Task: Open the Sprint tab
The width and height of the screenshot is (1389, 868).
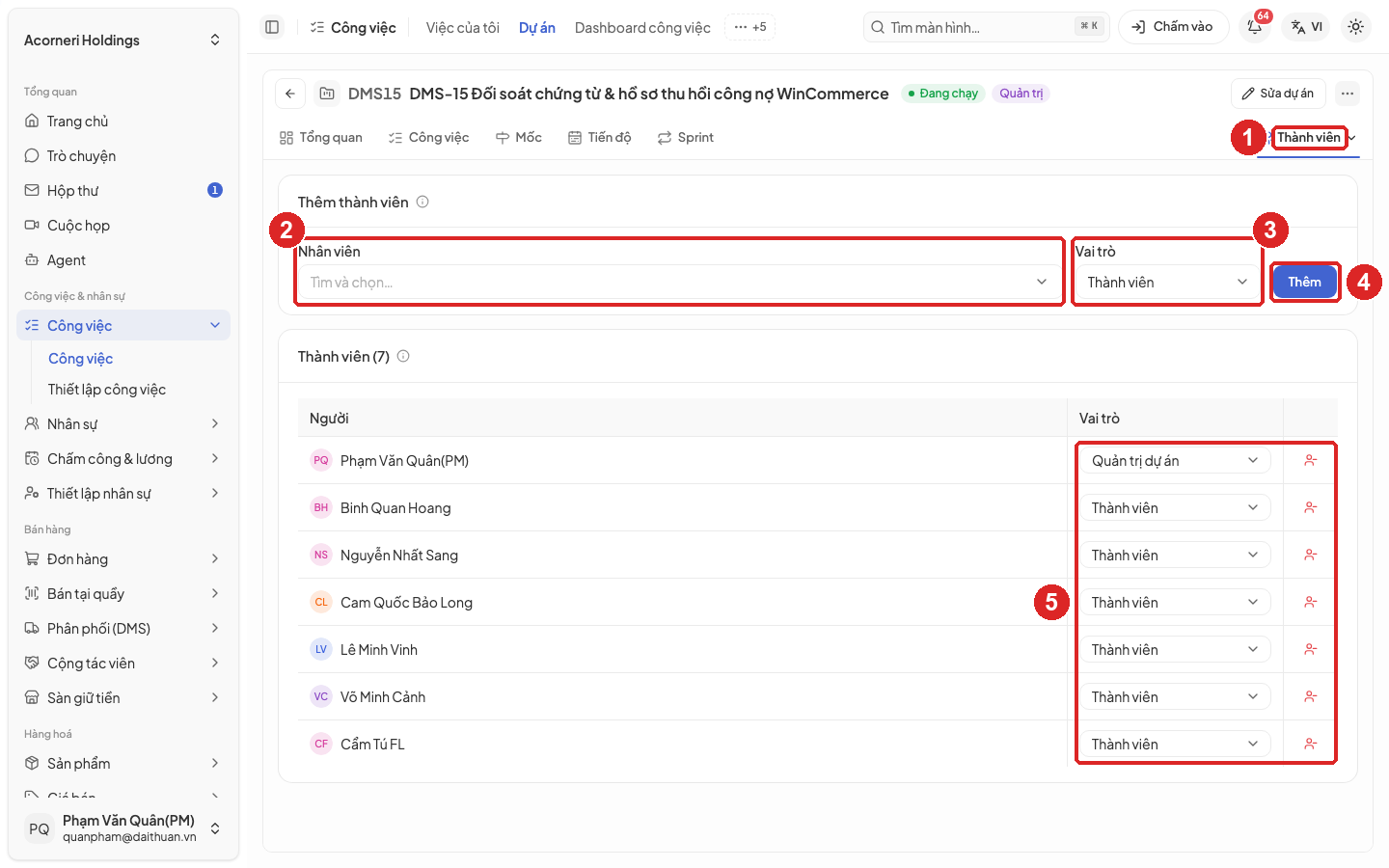Action: pyautogui.click(x=686, y=138)
